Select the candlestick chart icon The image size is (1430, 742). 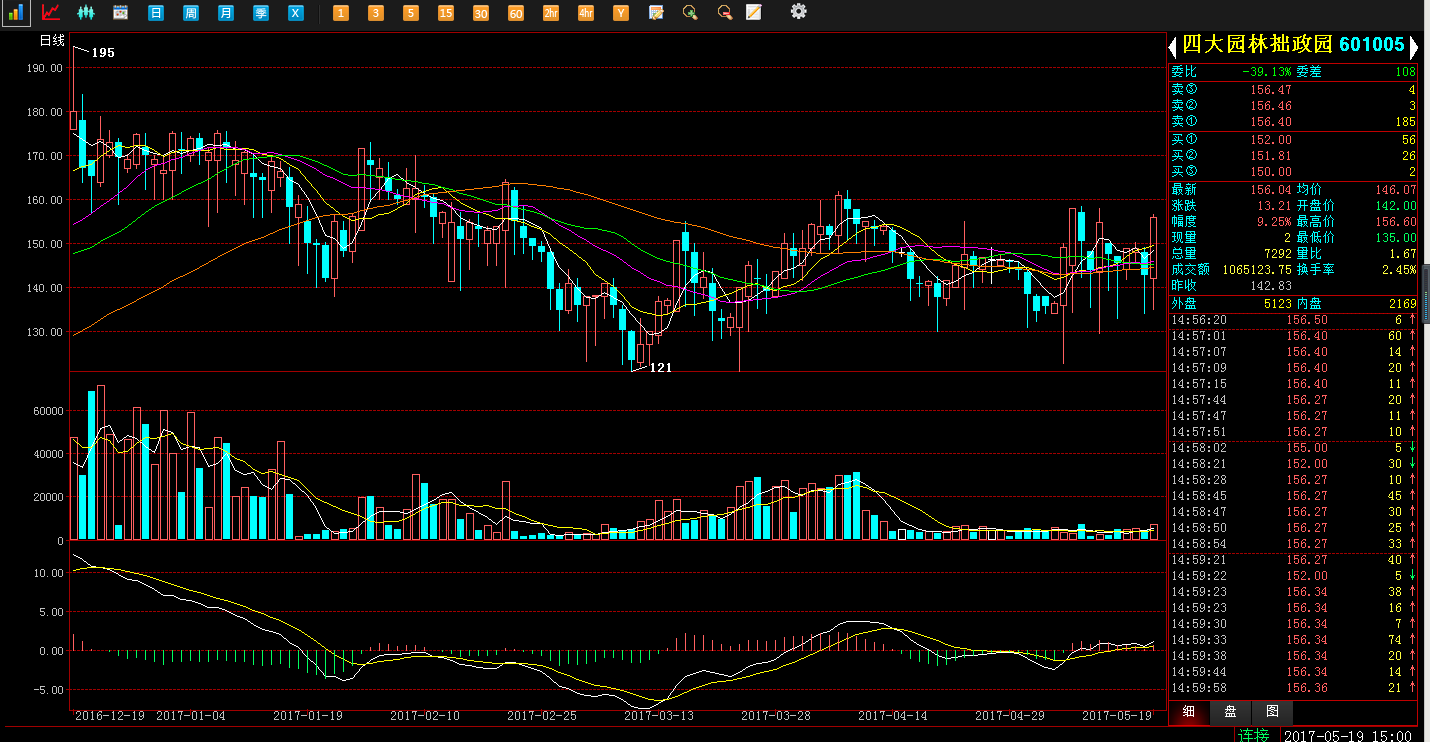(86, 12)
